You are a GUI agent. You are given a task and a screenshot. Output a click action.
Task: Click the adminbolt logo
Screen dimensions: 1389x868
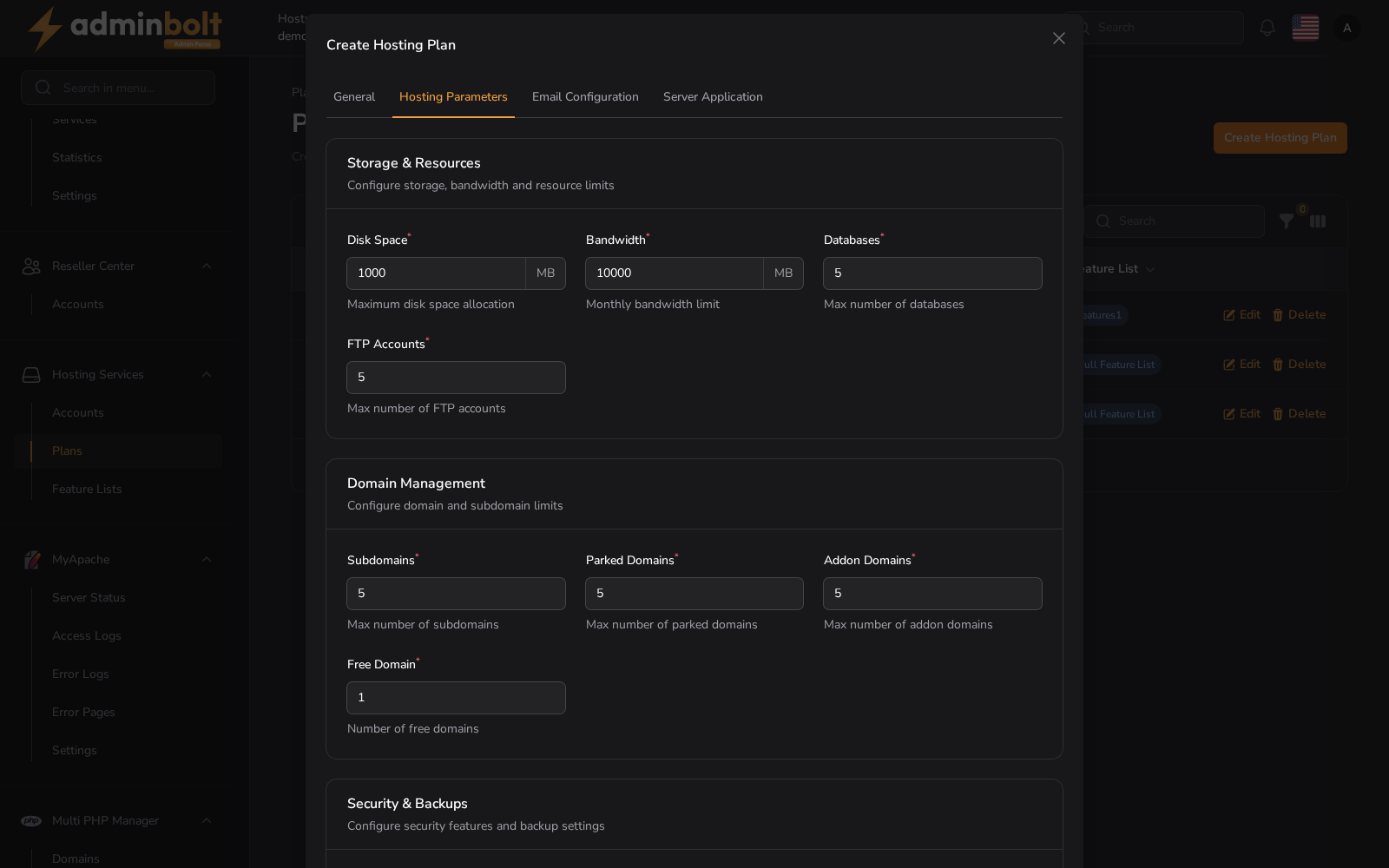click(124, 29)
